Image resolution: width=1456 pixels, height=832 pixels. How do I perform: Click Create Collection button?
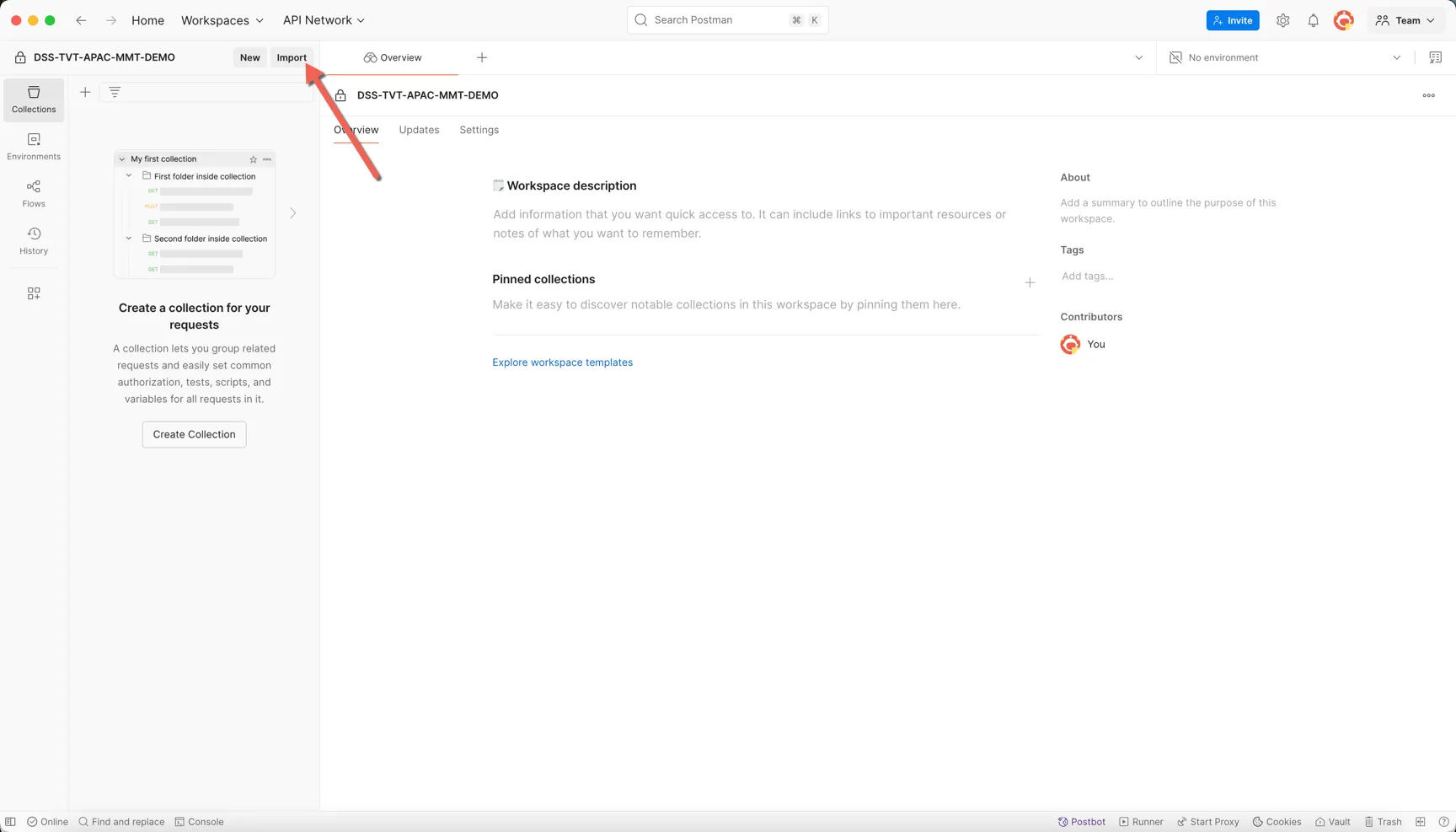pyautogui.click(x=194, y=434)
